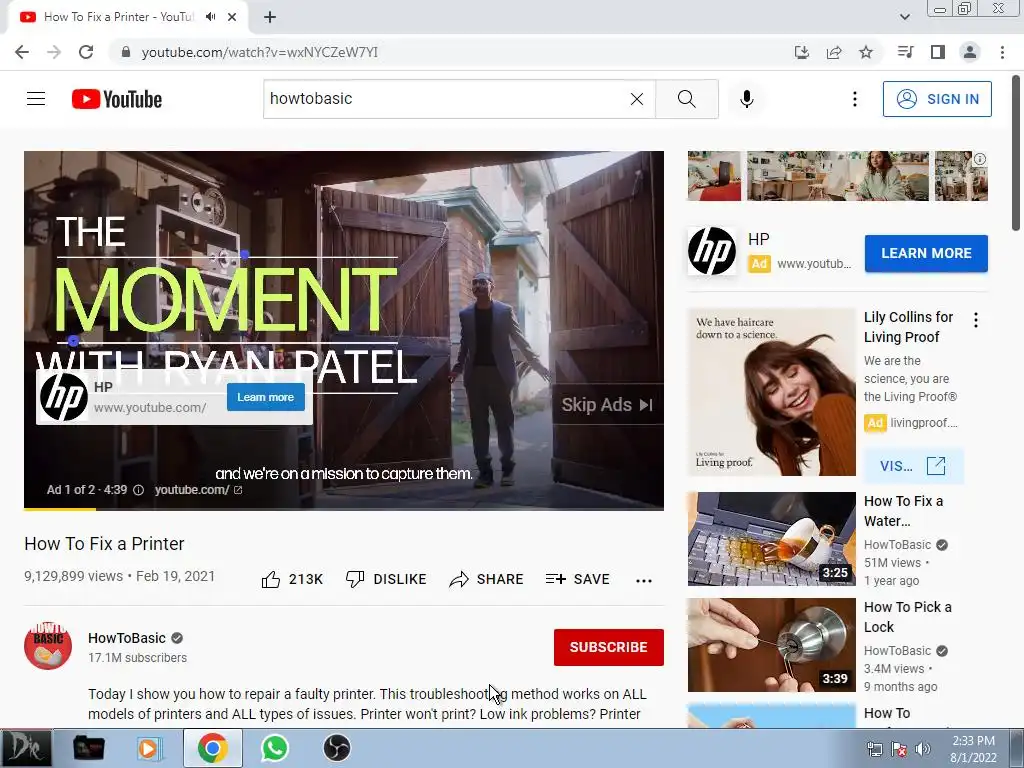1024x768 pixels.
Task: Open media player icon in taskbar
Action: [x=150, y=748]
